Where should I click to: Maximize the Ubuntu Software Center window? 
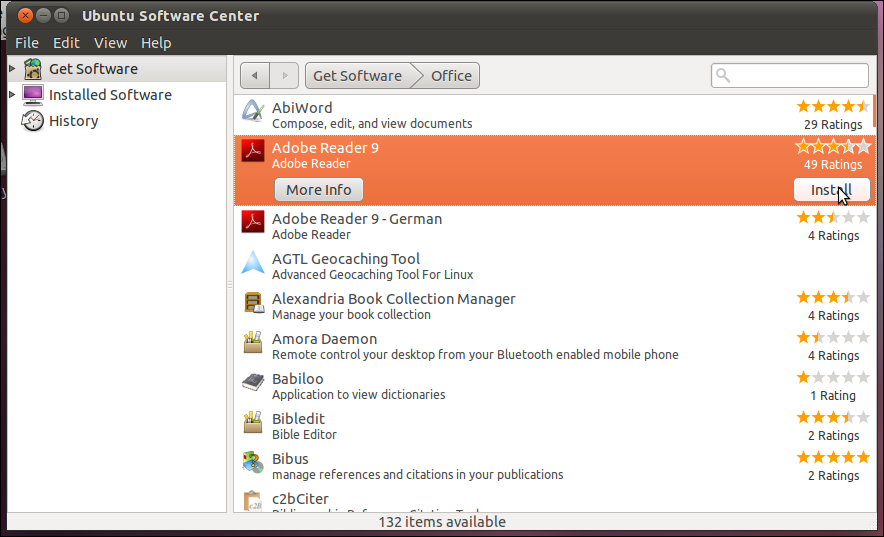pos(61,16)
